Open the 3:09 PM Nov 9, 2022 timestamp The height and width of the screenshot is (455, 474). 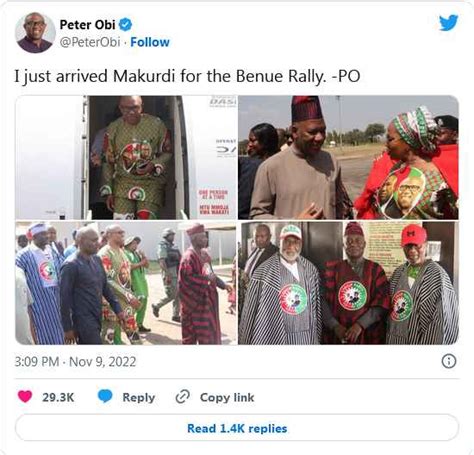coord(75,362)
